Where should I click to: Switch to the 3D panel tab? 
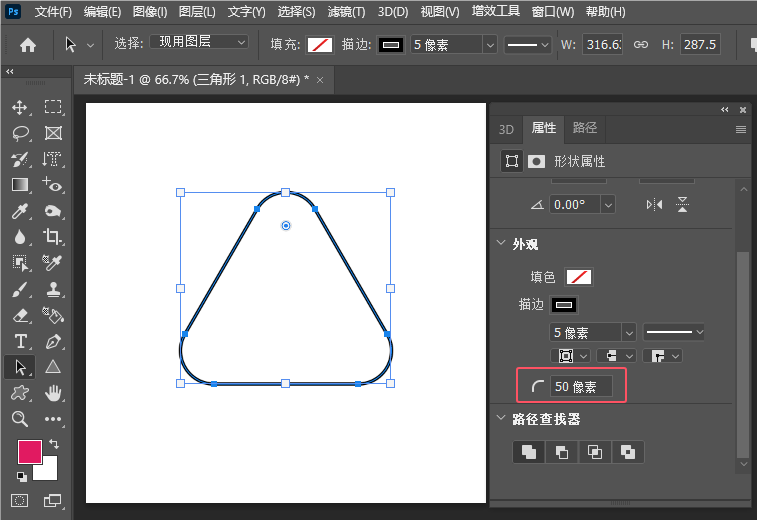pos(506,129)
